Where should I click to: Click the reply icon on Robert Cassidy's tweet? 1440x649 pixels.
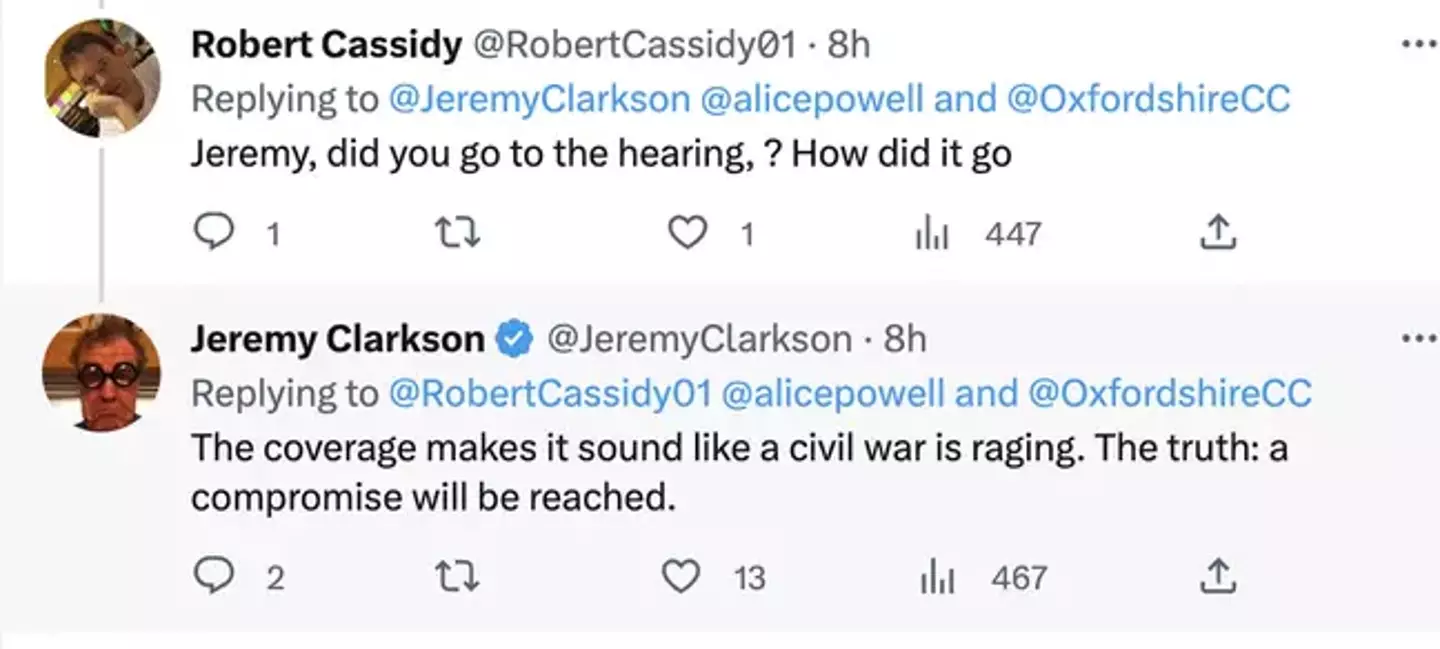pyautogui.click(x=215, y=231)
